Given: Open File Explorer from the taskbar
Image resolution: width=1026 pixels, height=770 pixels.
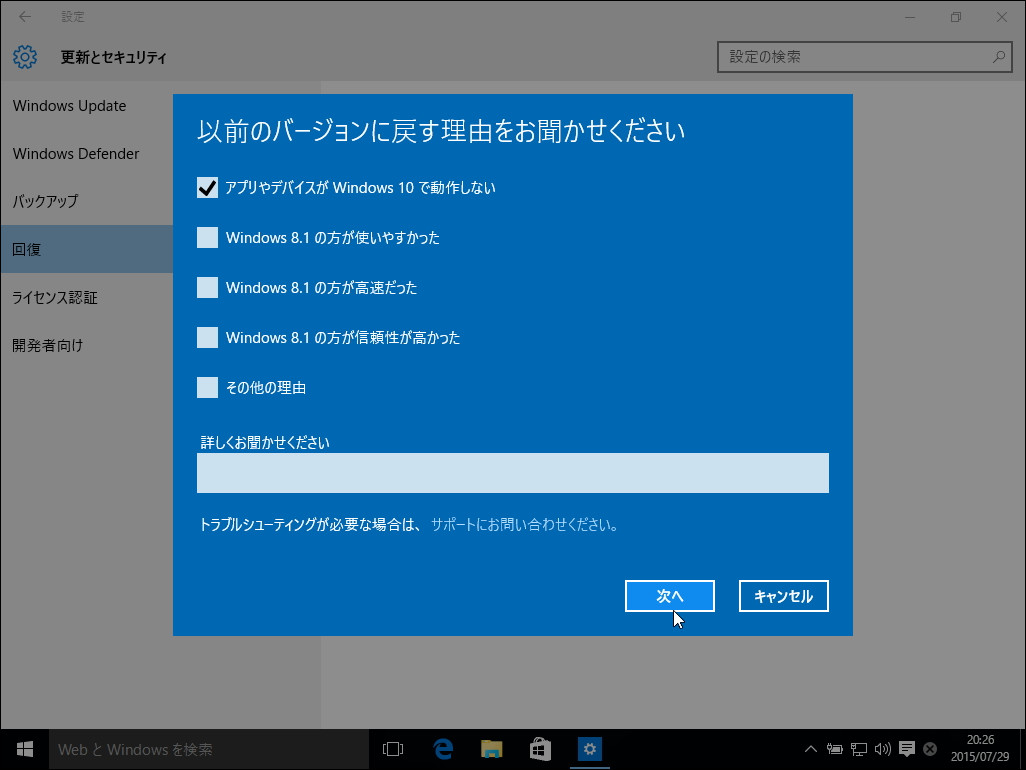Looking at the screenshot, I should 491,748.
